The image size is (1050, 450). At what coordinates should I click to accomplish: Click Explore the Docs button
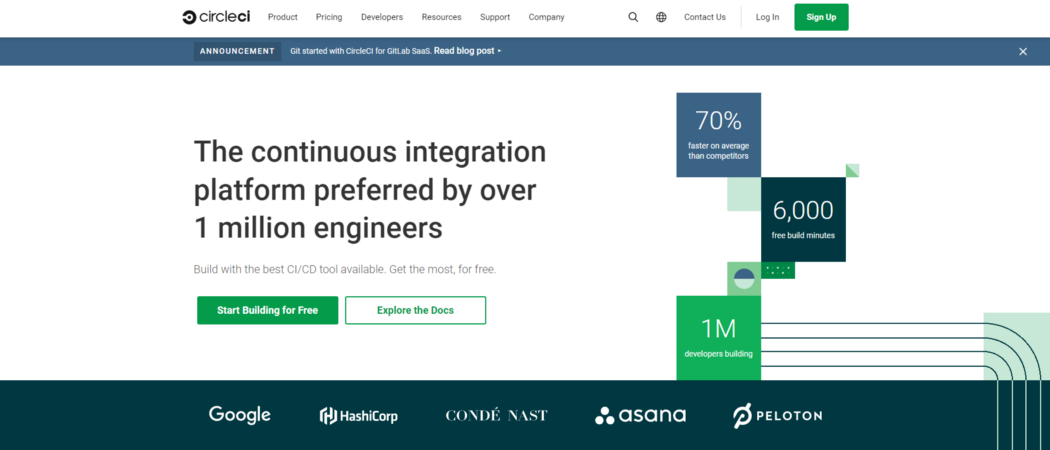[415, 310]
